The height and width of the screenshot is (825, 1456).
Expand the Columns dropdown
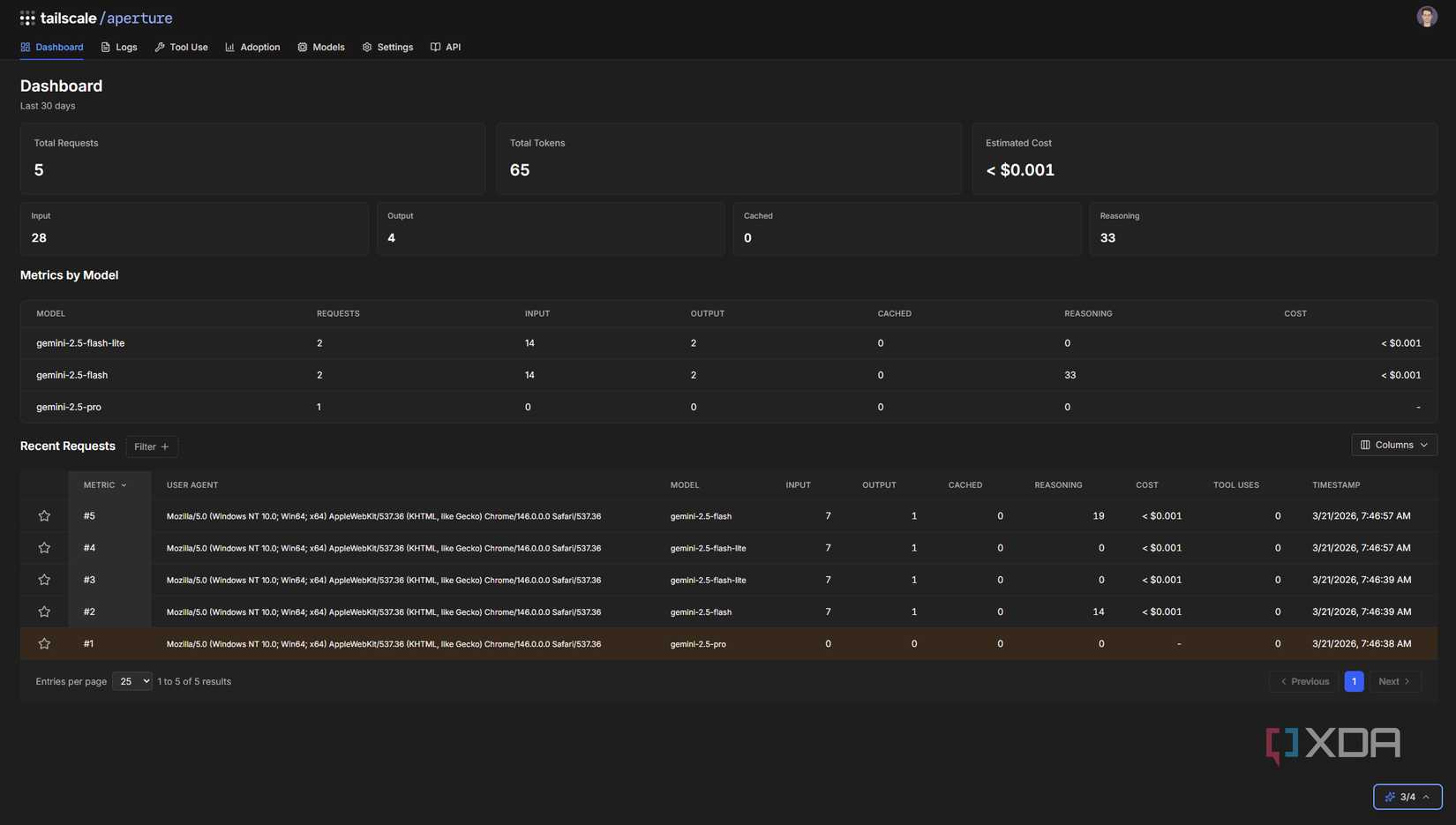(x=1394, y=445)
